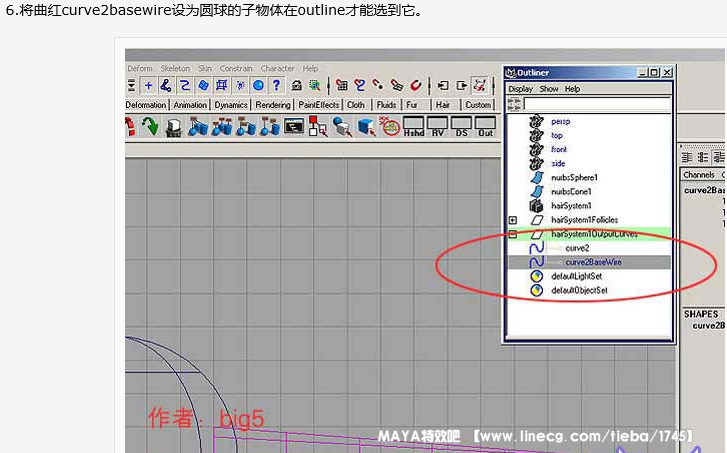
Task: Select the snap to curves magnet icon
Action: point(359,86)
